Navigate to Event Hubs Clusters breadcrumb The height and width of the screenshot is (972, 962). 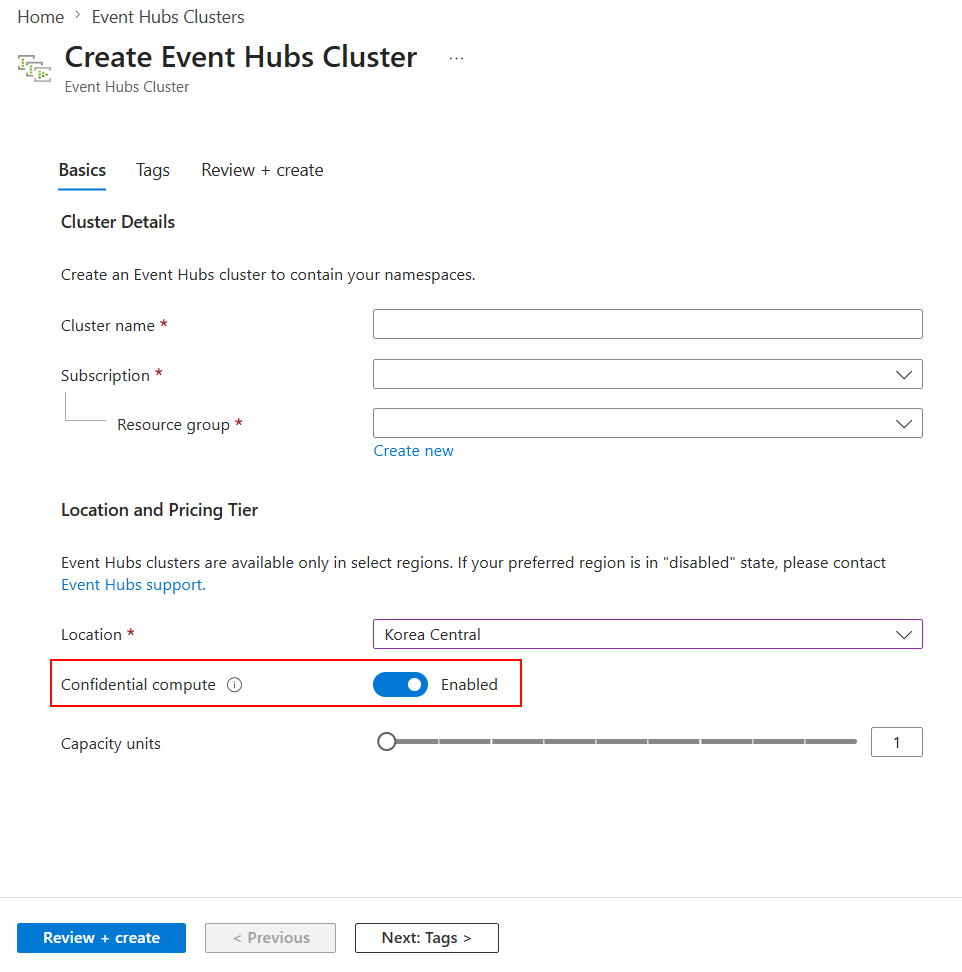(168, 17)
